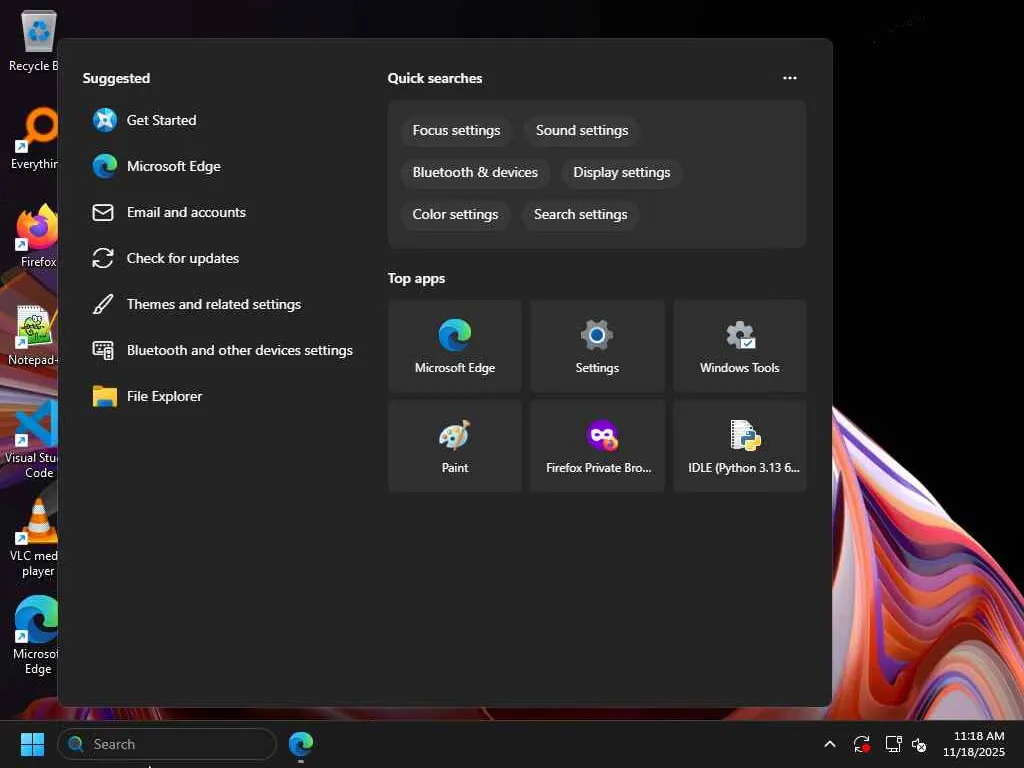
Task: Select the Everything desktop shortcut
Action: pyautogui.click(x=34, y=138)
